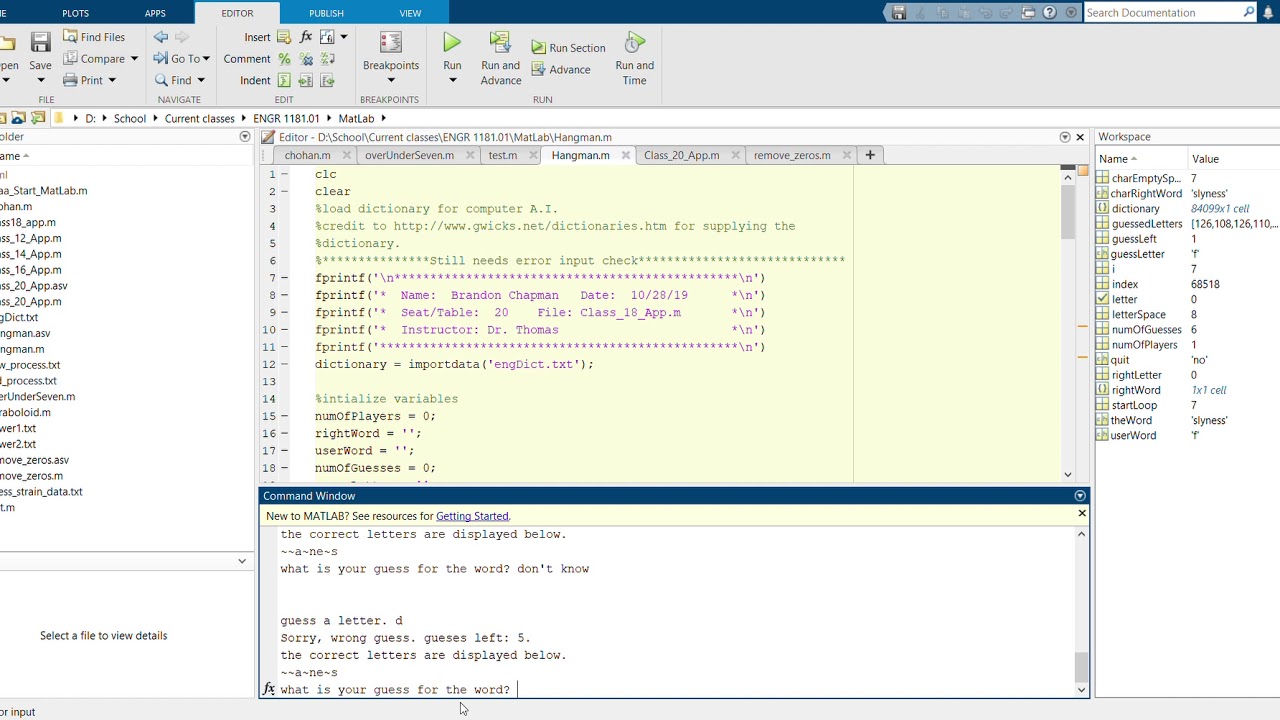The width and height of the screenshot is (1280, 720).
Task: Toggle code folding at line 1
Action: pos(284,174)
